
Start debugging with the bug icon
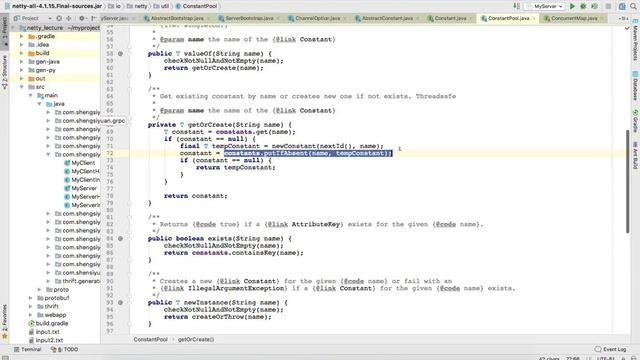[x=583, y=6]
